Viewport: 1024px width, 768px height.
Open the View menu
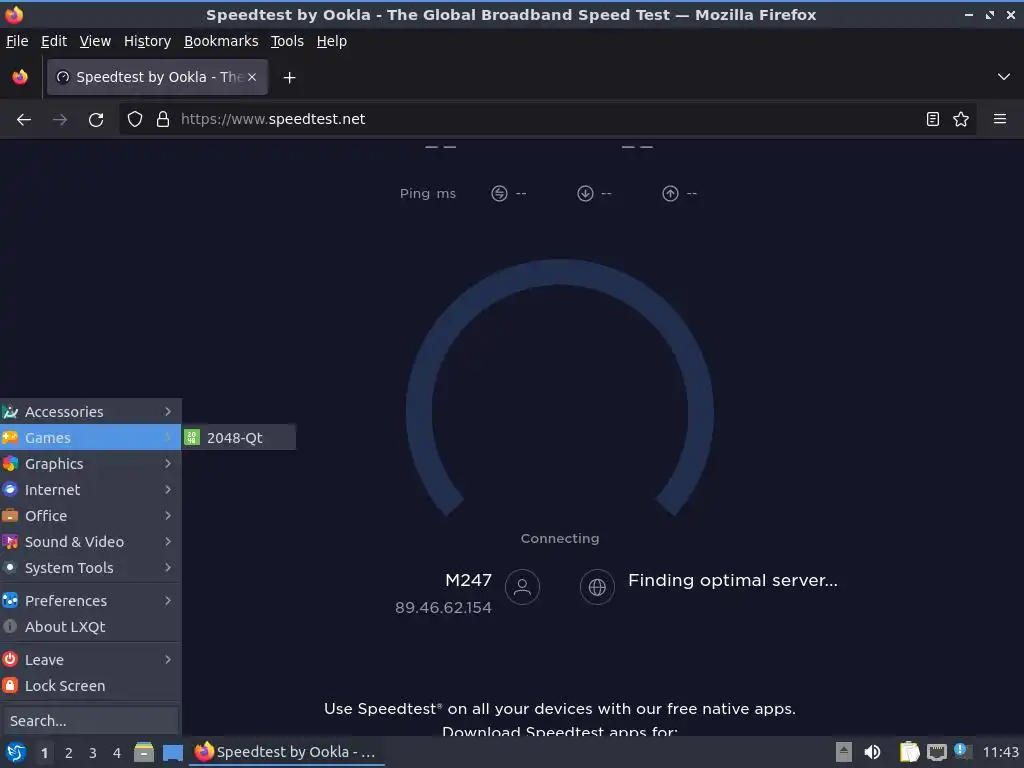95,41
